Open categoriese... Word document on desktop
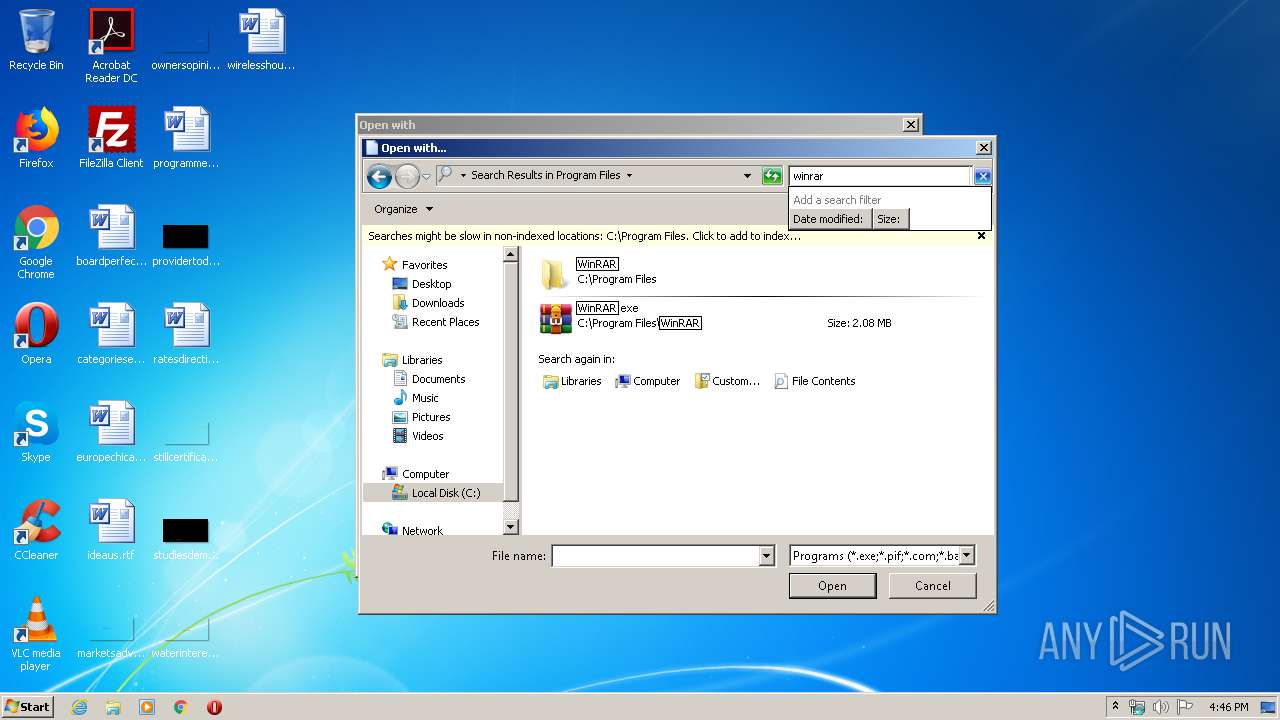The height and width of the screenshot is (720, 1280). point(111,334)
